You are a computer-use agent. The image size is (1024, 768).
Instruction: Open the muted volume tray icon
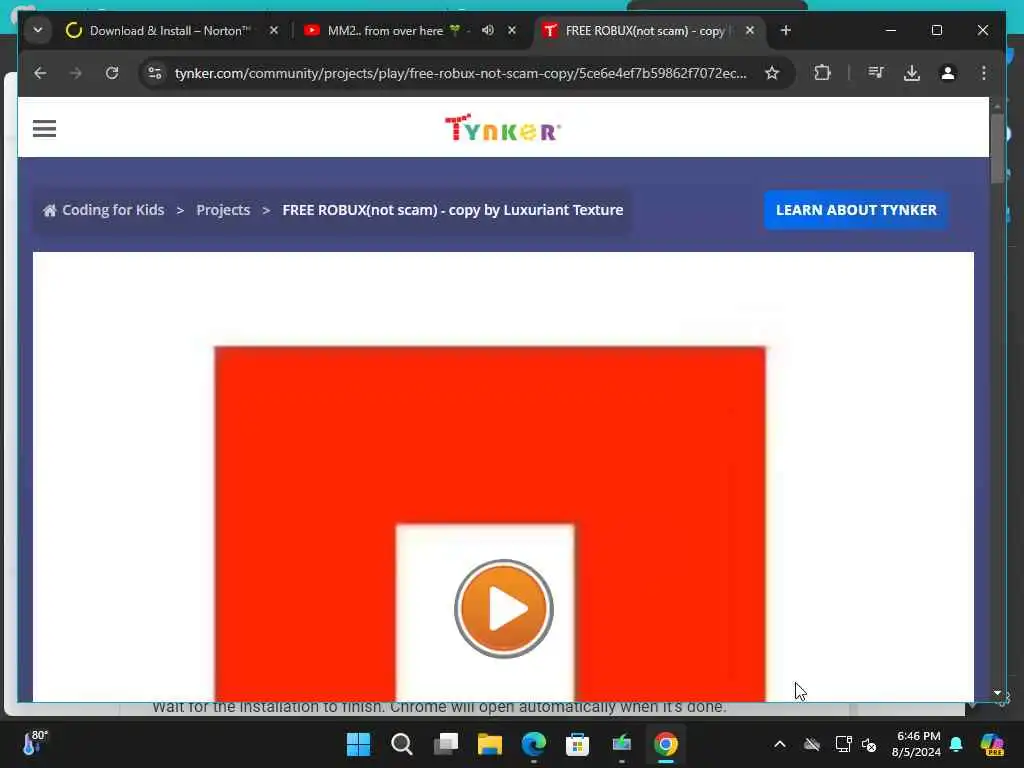click(x=869, y=744)
